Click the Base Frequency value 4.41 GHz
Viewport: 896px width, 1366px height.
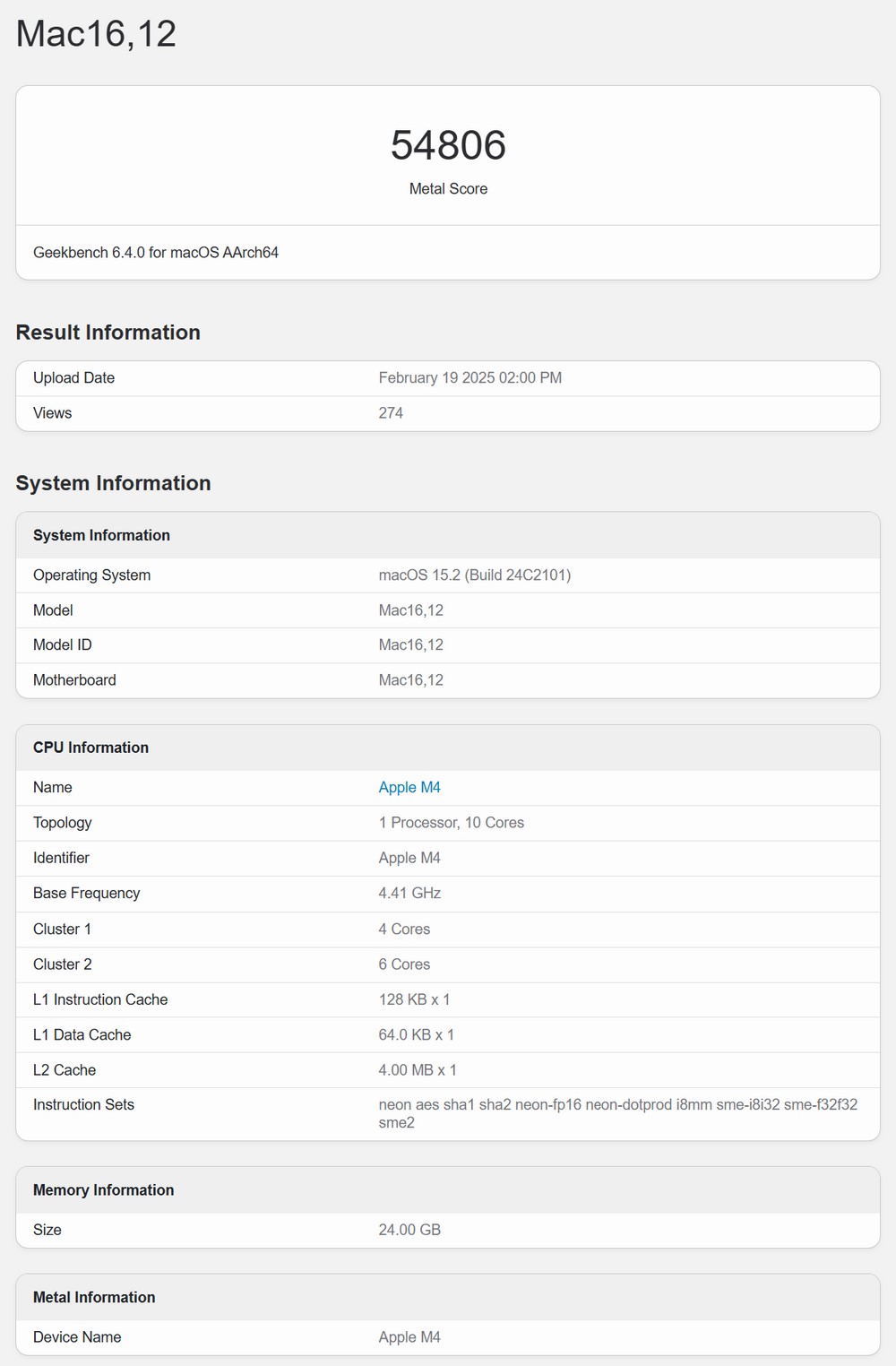coord(409,893)
